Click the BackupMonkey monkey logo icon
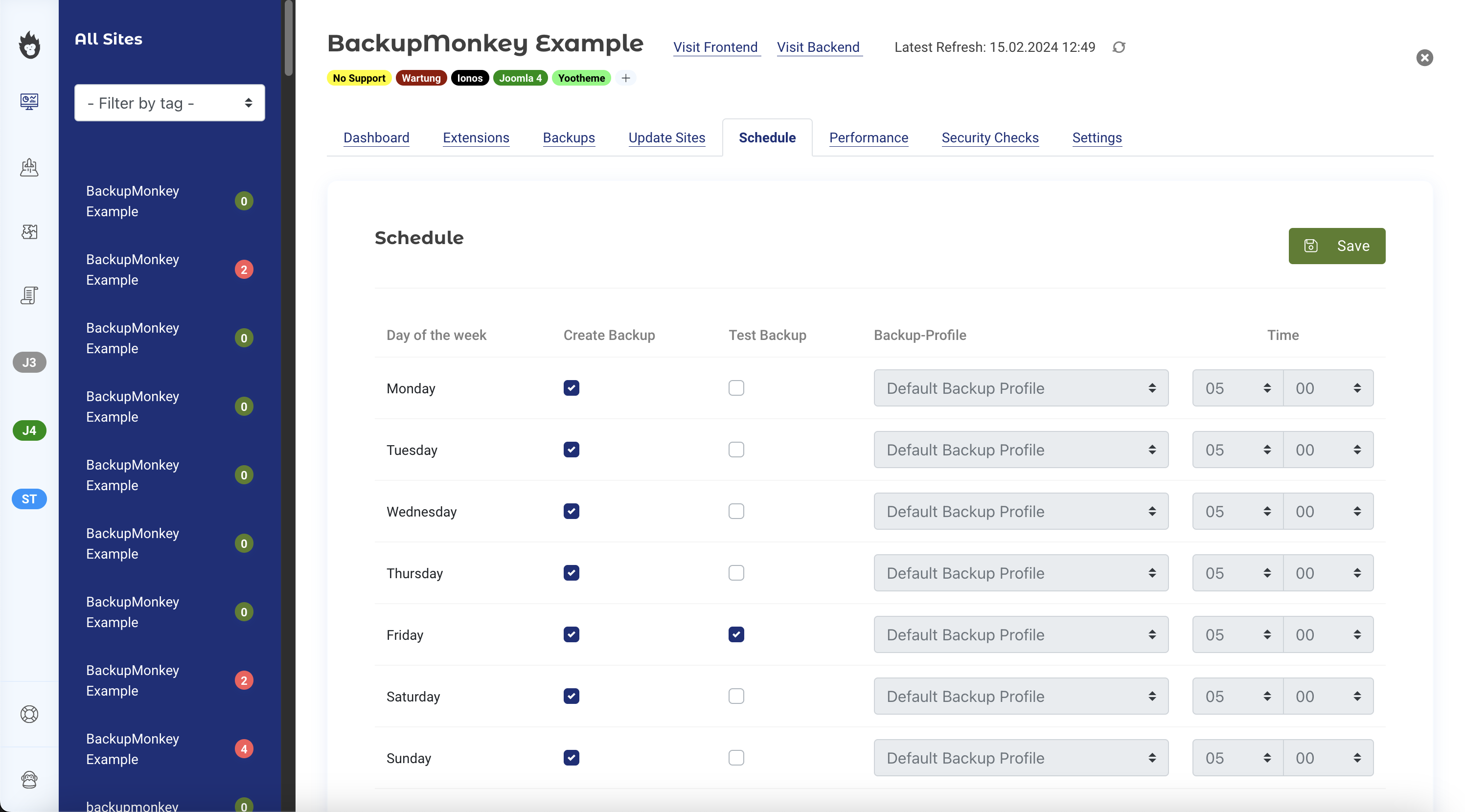Image resolution: width=1465 pixels, height=812 pixels. pos(29,45)
